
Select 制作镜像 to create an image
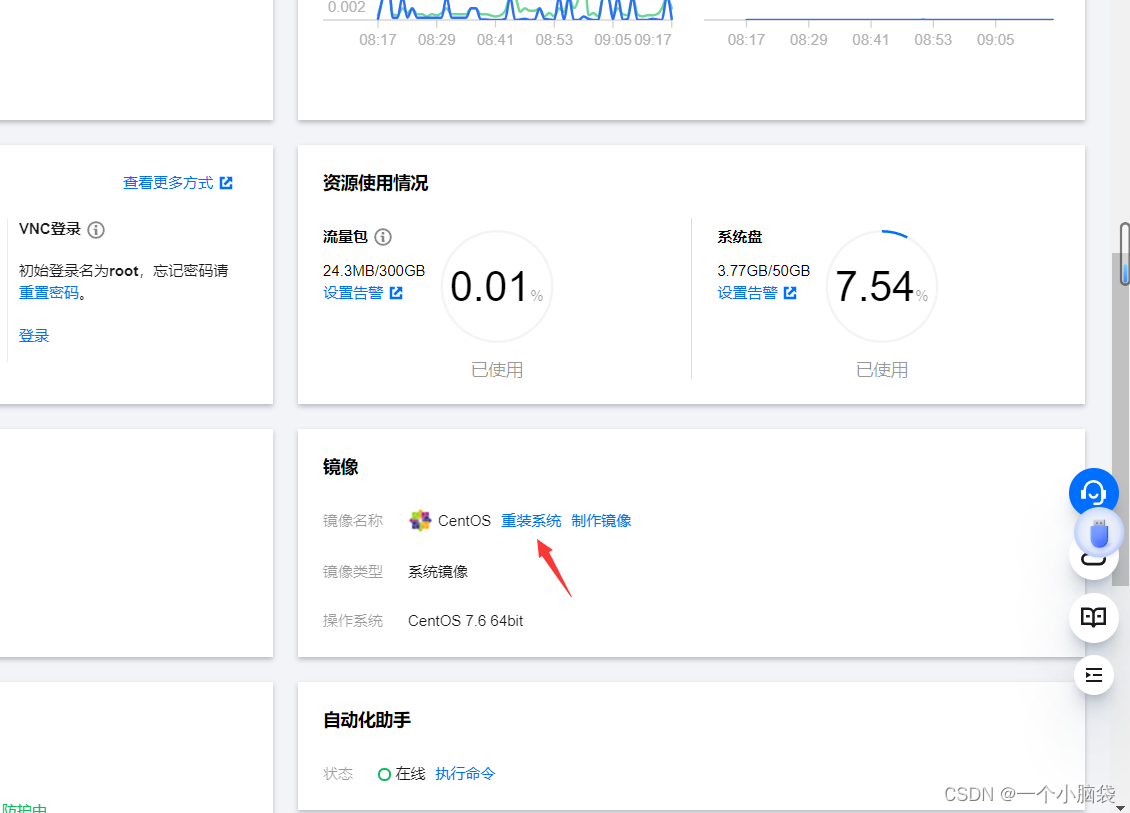pyautogui.click(x=601, y=520)
